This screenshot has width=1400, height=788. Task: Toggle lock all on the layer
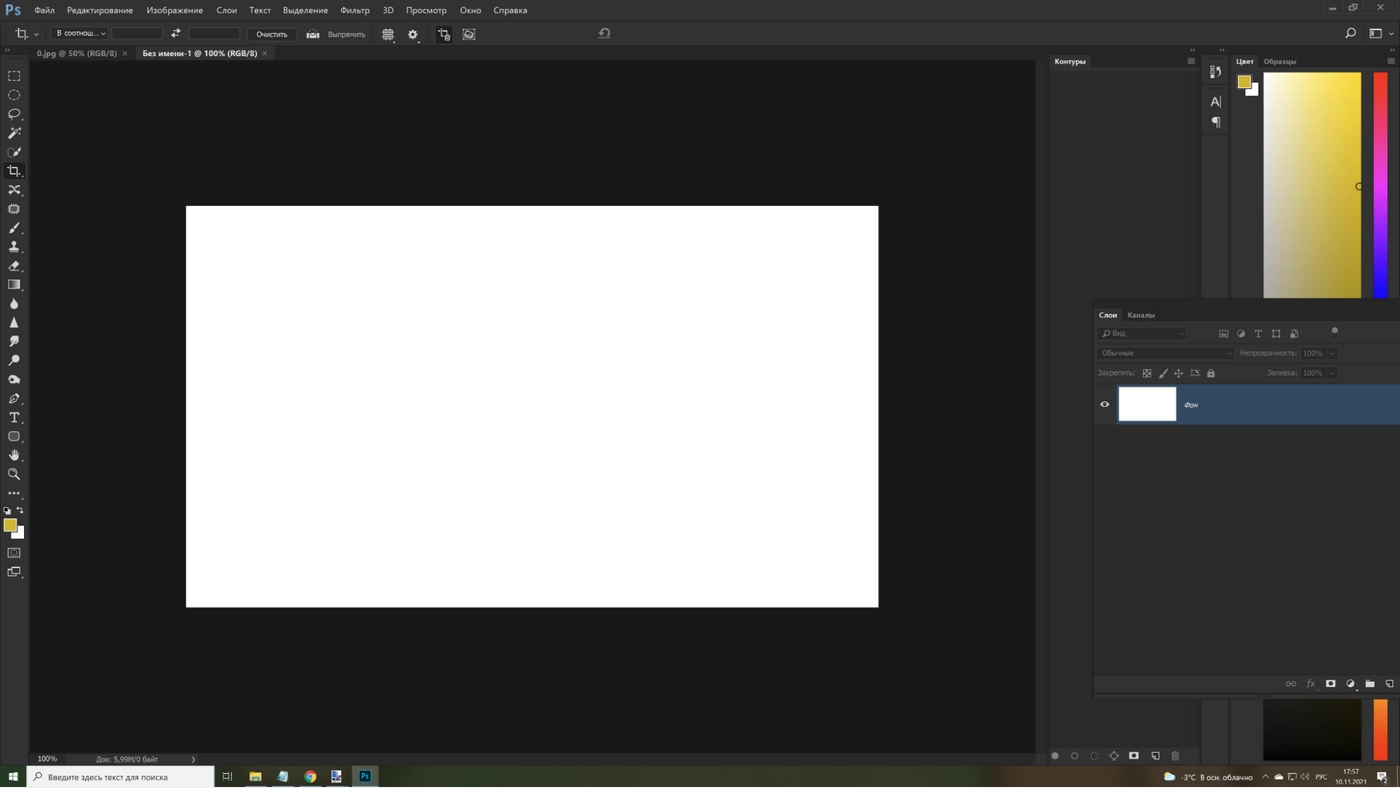(1211, 373)
